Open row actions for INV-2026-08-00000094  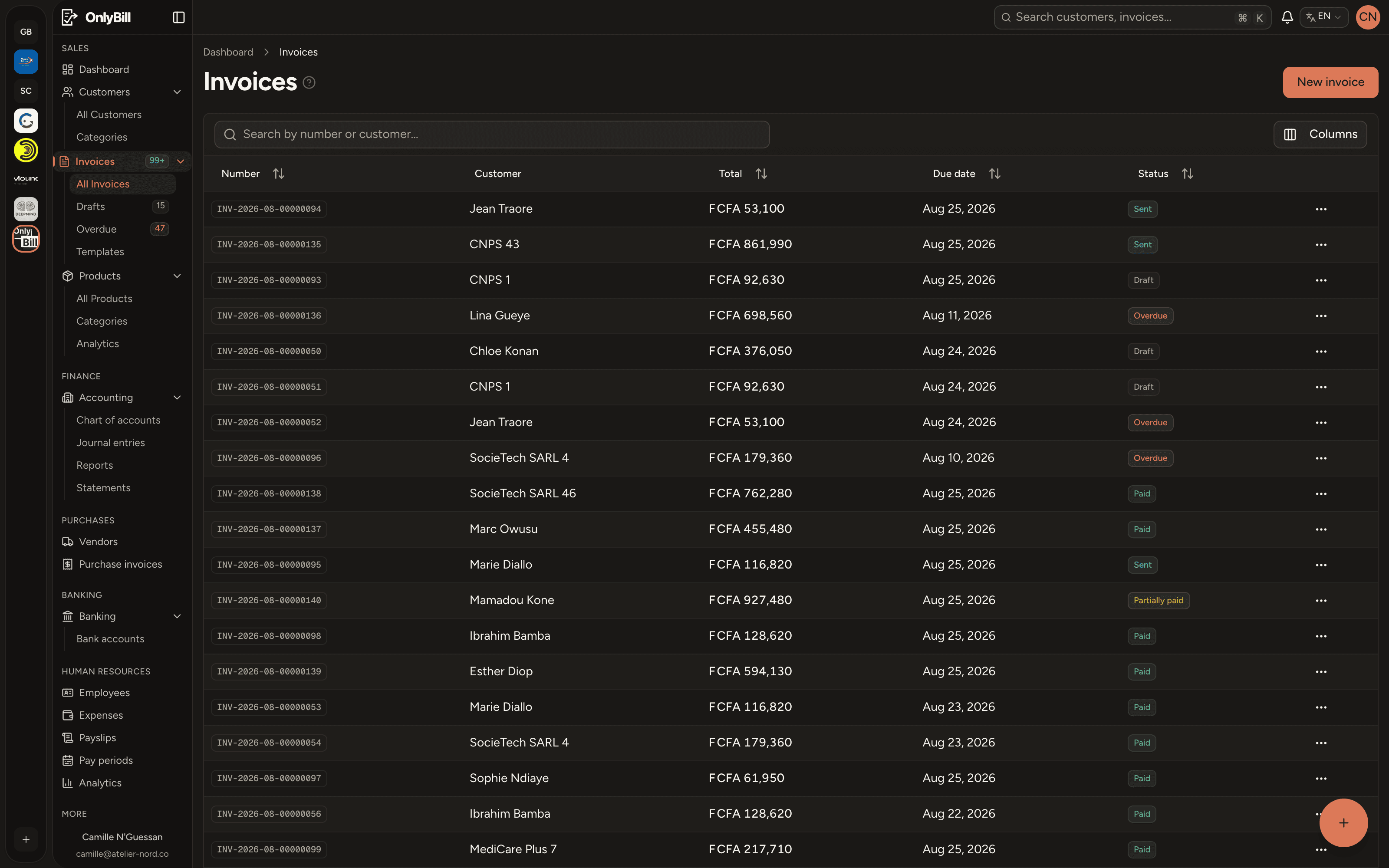pos(1321,209)
